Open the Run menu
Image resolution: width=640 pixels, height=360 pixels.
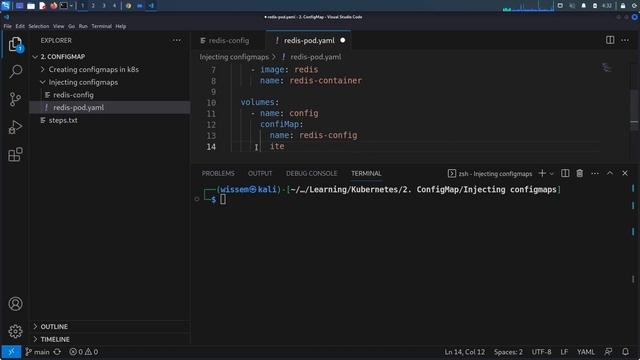coord(83,26)
